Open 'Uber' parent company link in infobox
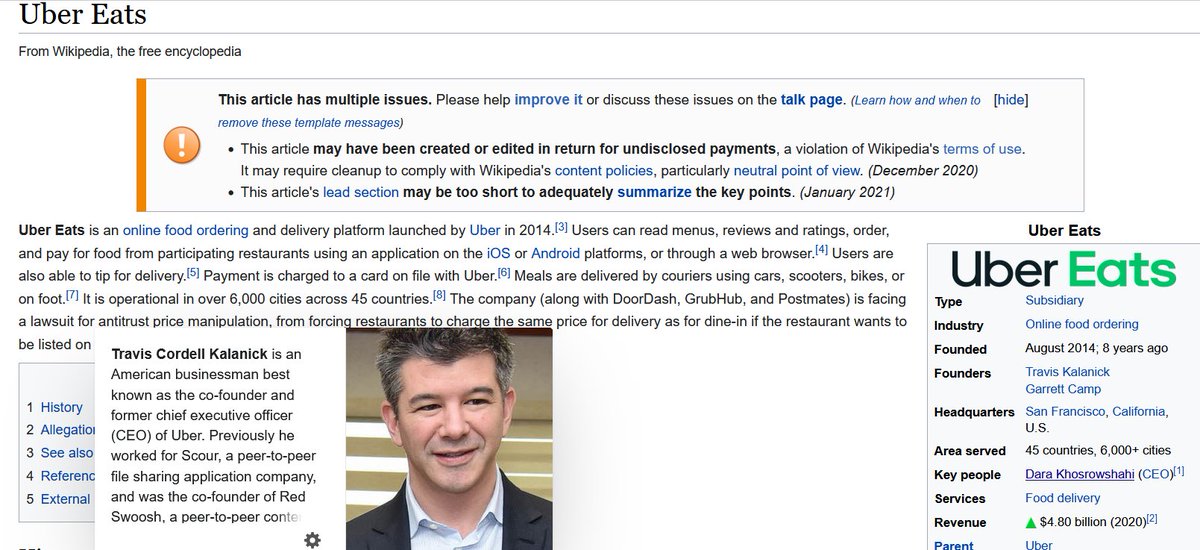This screenshot has height=550, width=1200. 1039,545
